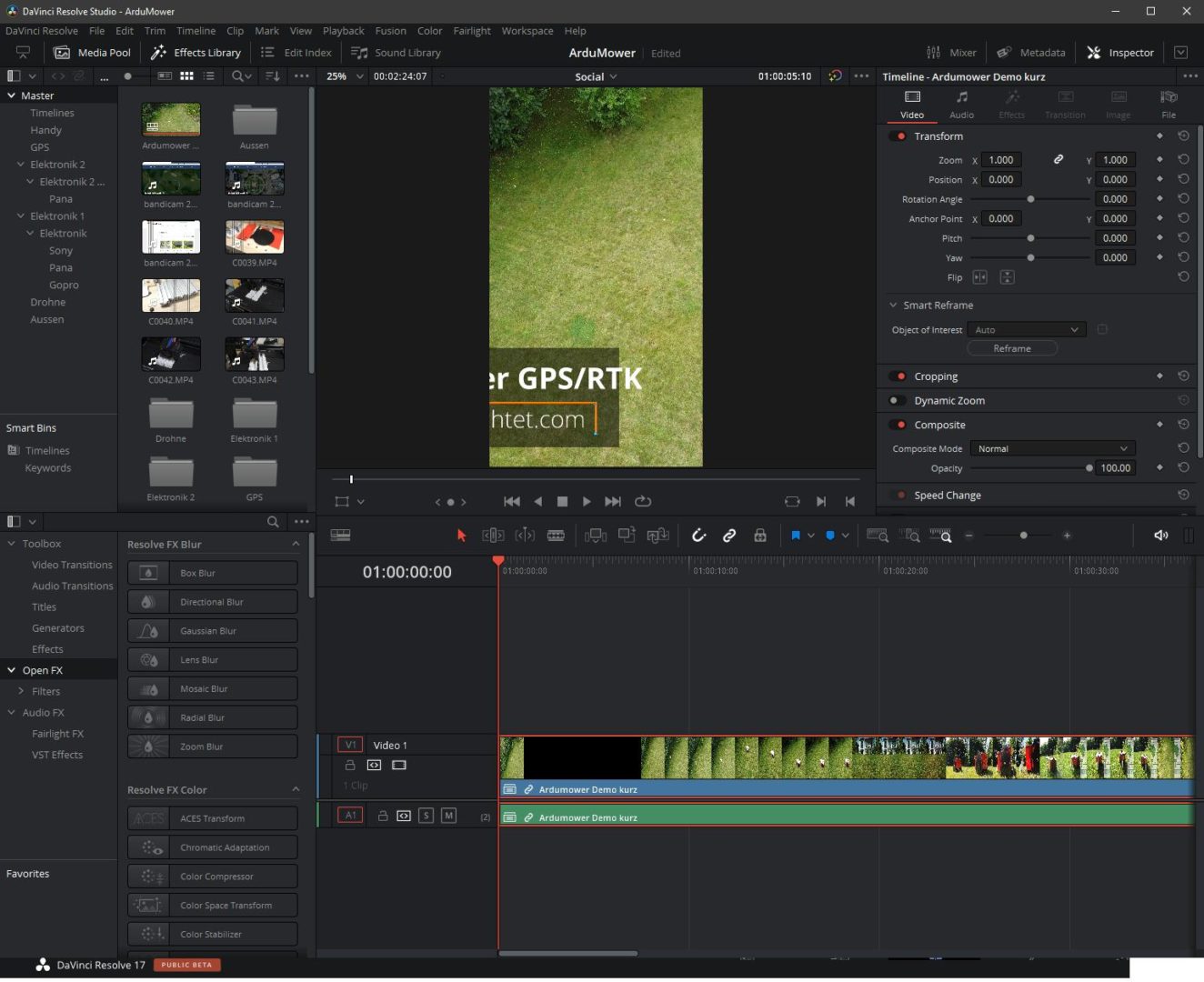Adjust the Opacity slider handle
Viewport: 1204px width, 982px height.
(1089, 468)
